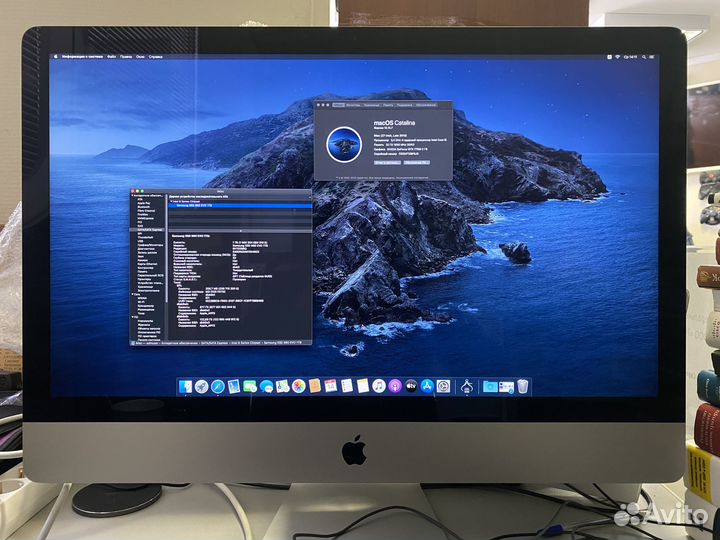Image resolution: width=720 pixels, height=540 pixels.
Task: Open Safari in the Dock
Action: [218, 386]
